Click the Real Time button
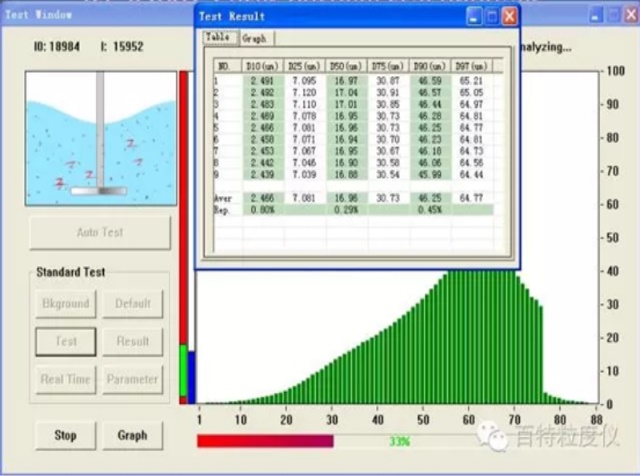The height and width of the screenshot is (476, 640). tap(66, 379)
